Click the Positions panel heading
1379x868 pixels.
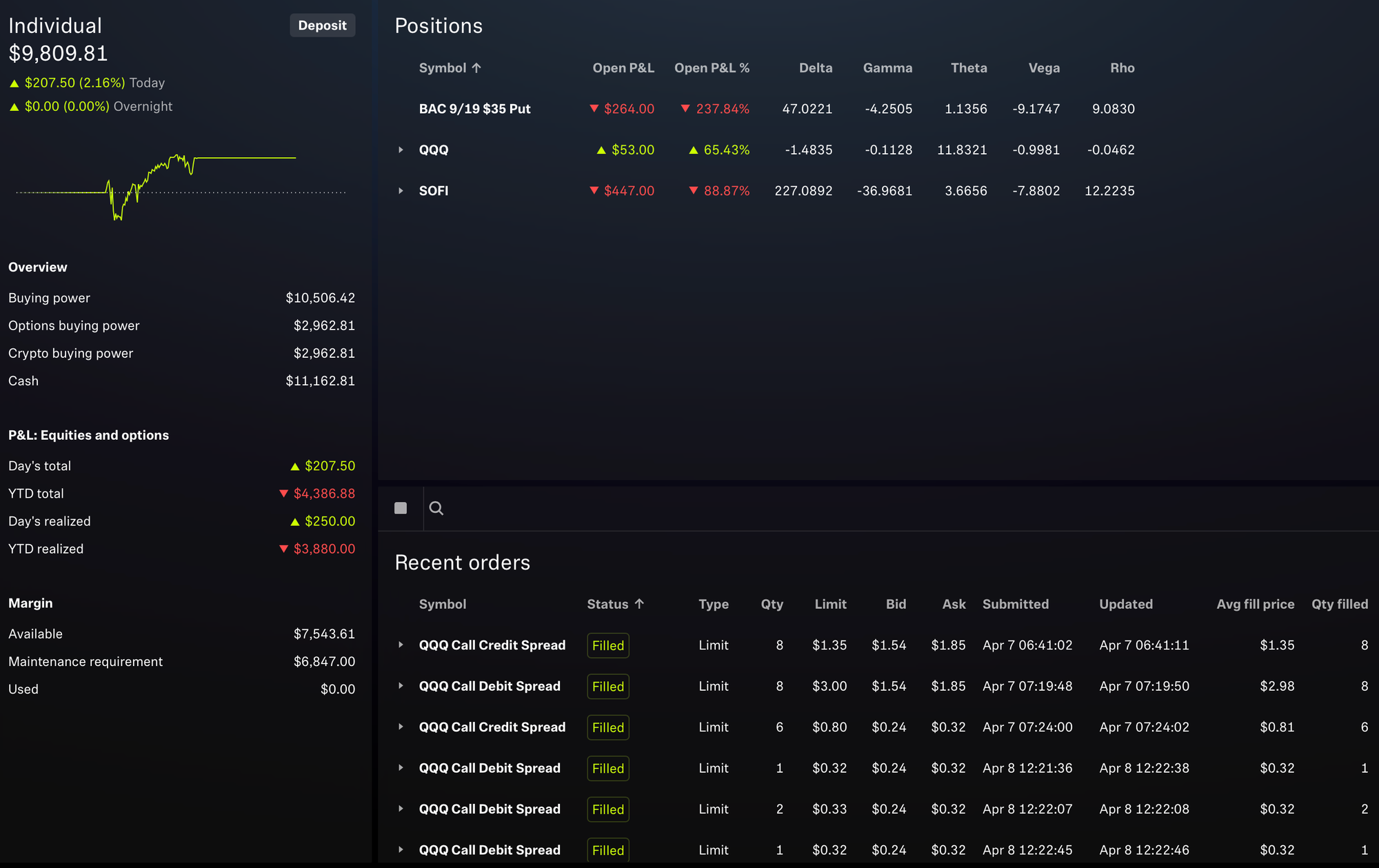[439, 26]
